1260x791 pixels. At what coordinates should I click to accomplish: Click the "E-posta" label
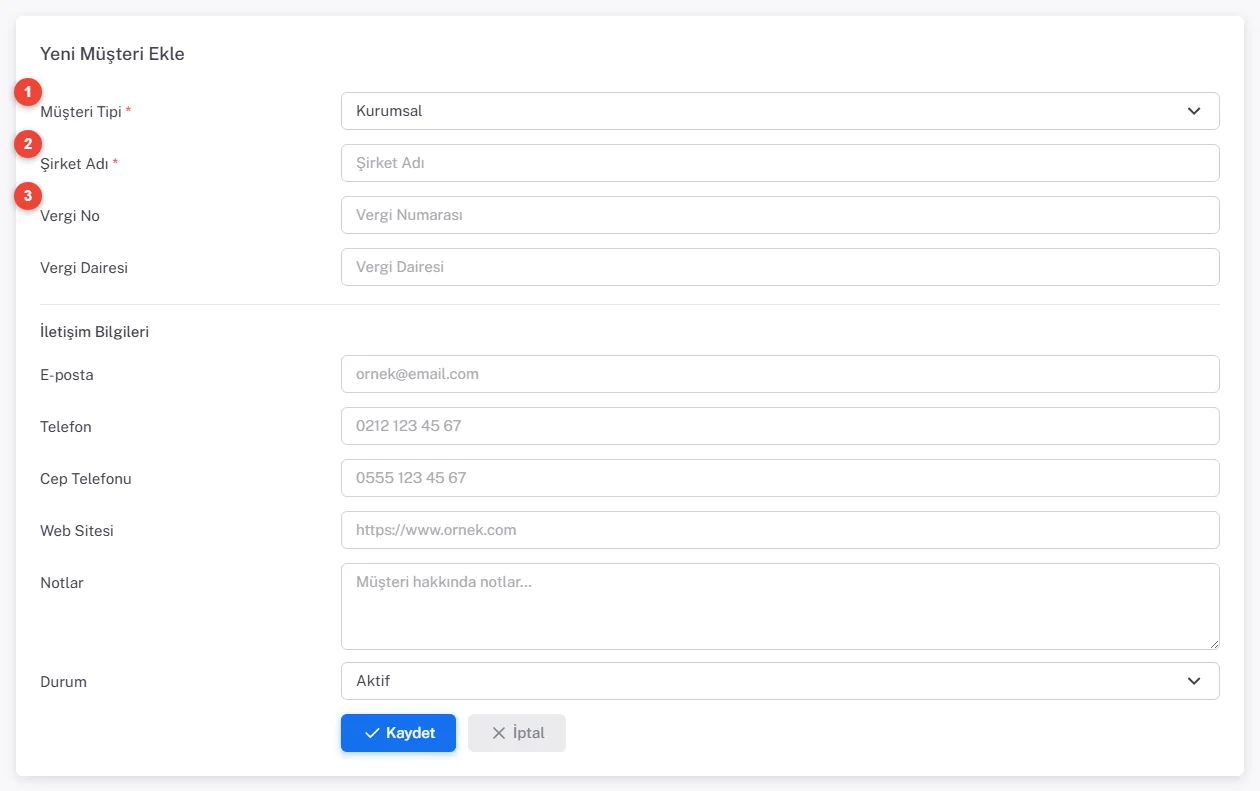tap(67, 375)
